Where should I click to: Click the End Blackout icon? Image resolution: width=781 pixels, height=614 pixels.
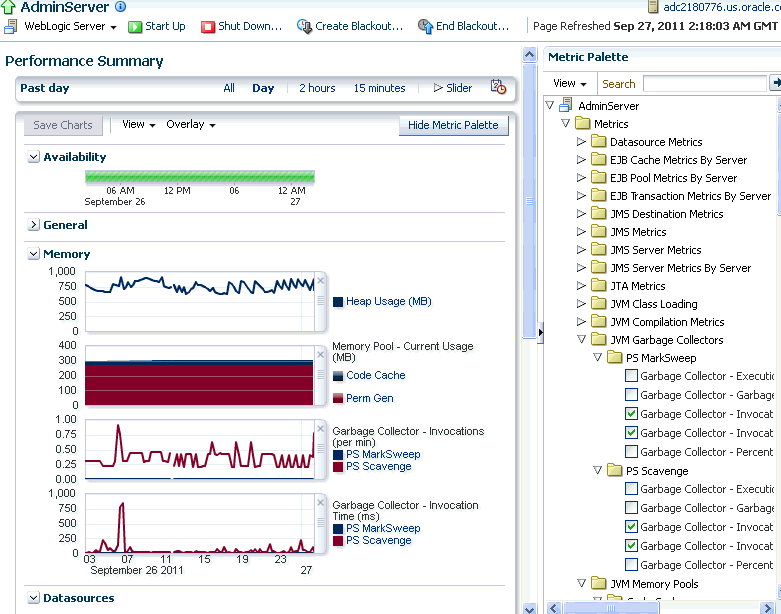click(x=425, y=26)
